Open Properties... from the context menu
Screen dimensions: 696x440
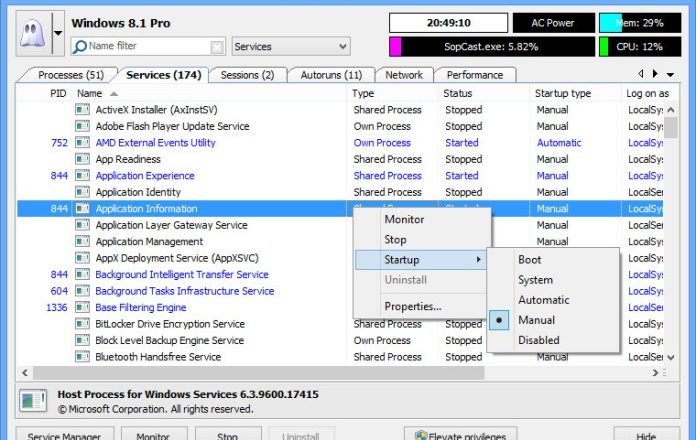point(421,306)
